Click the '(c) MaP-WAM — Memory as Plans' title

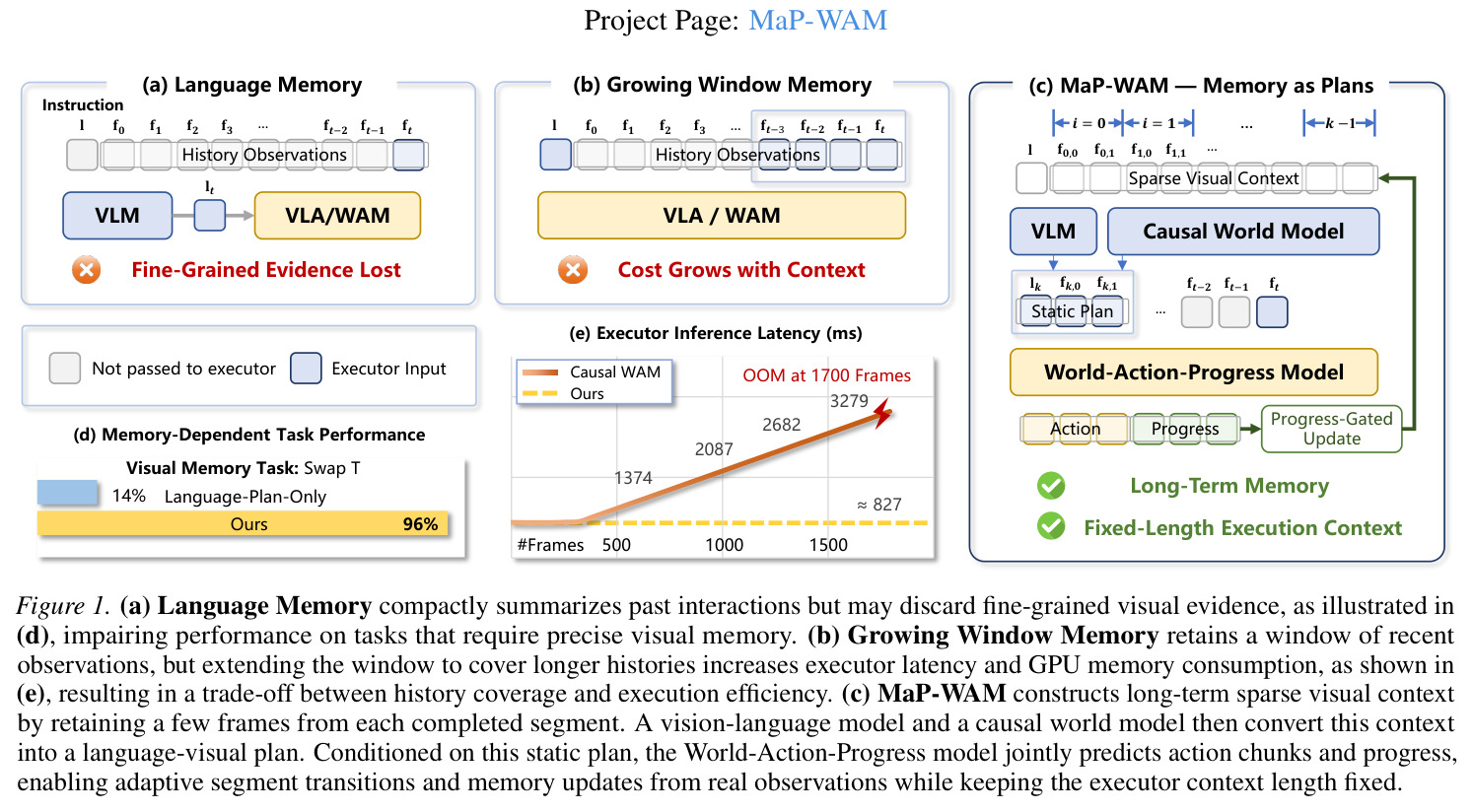1201,86
